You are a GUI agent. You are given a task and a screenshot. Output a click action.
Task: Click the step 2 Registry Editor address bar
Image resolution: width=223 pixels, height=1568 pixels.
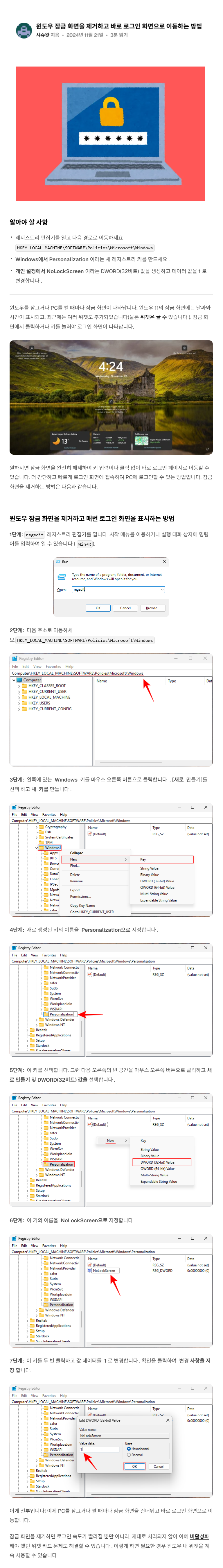[111, 673]
